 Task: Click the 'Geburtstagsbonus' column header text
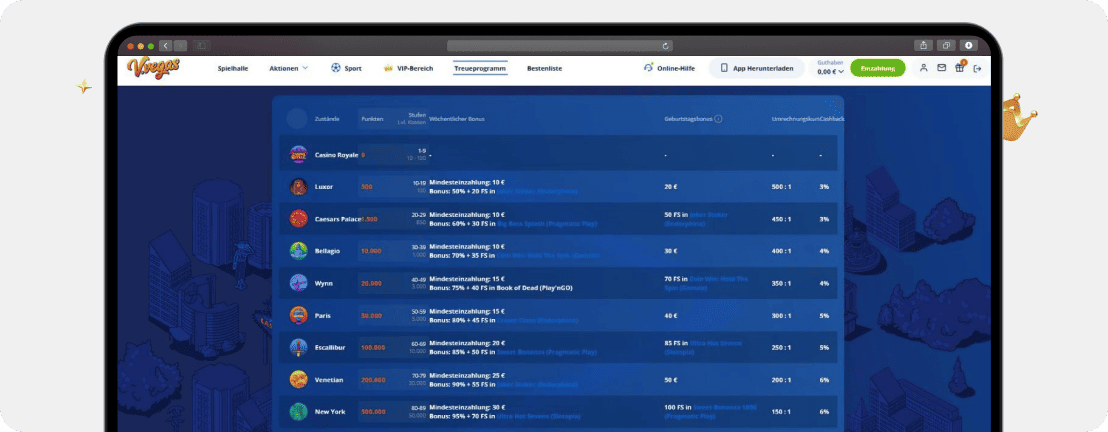[689, 119]
